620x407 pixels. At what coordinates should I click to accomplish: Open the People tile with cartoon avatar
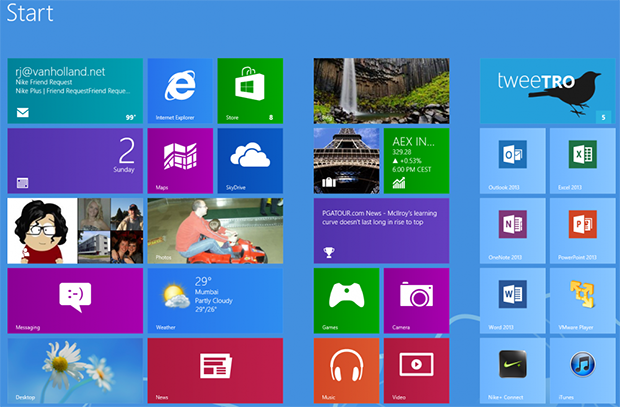75,231
